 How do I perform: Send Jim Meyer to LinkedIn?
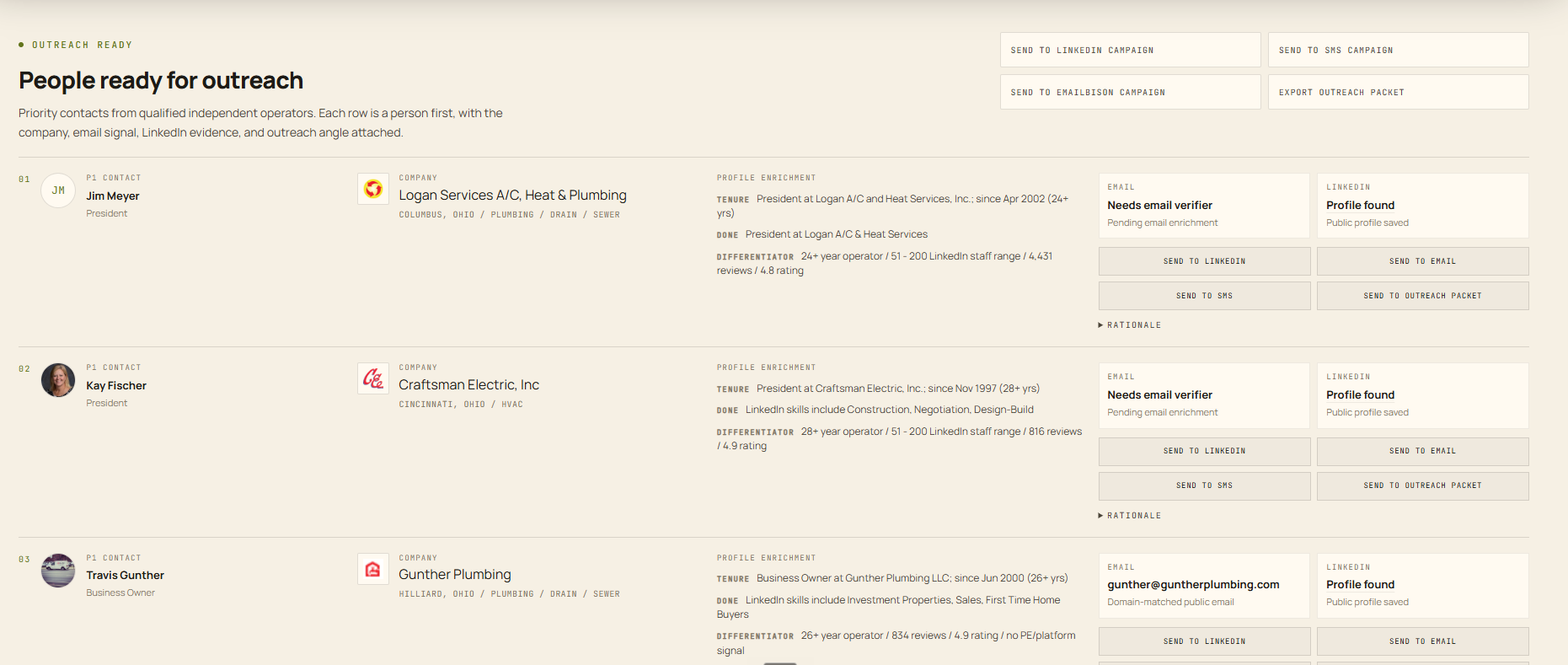pyautogui.click(x=1204, y=261)
